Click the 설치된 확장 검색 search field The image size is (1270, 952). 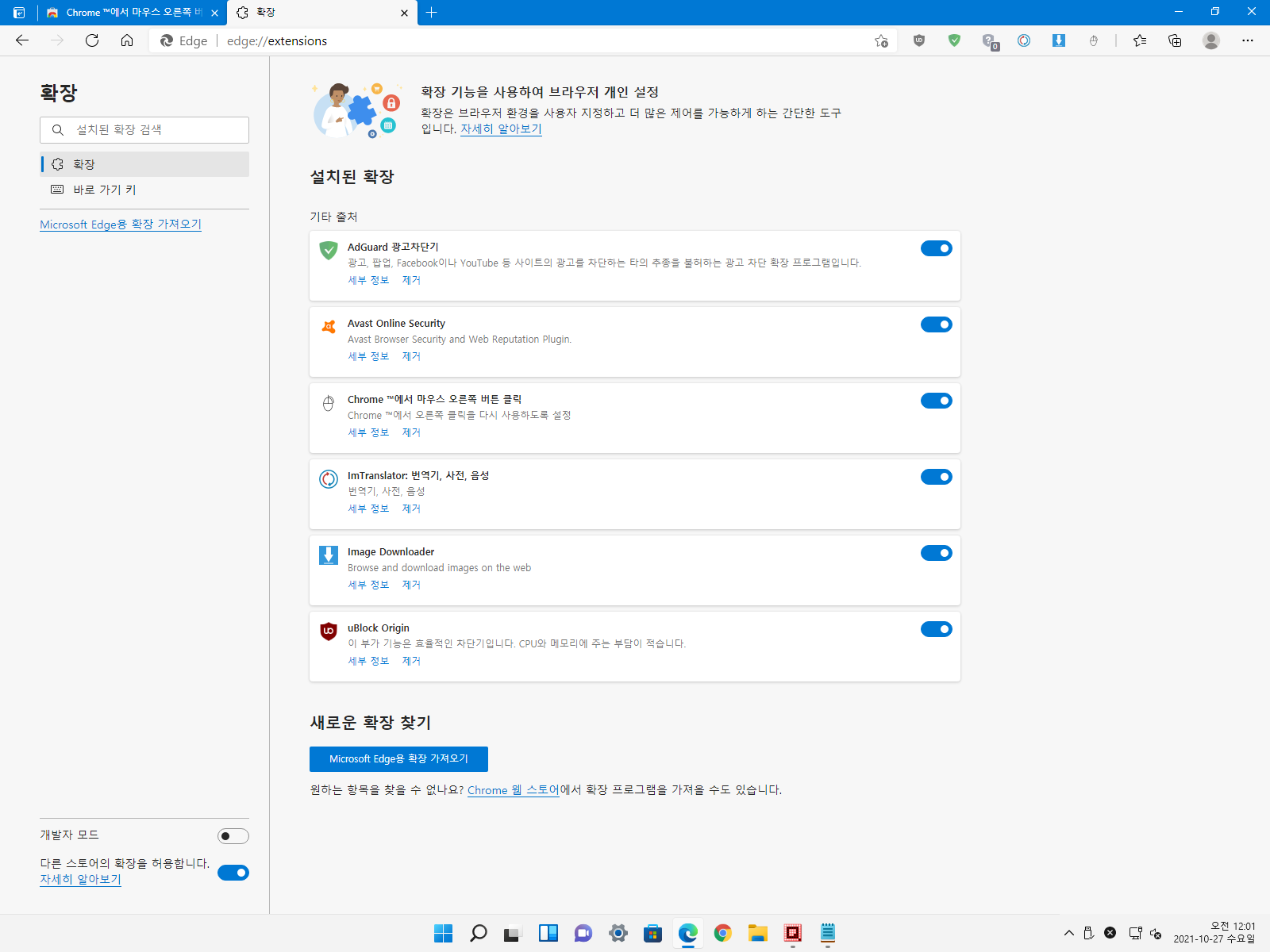click(144, 130)
